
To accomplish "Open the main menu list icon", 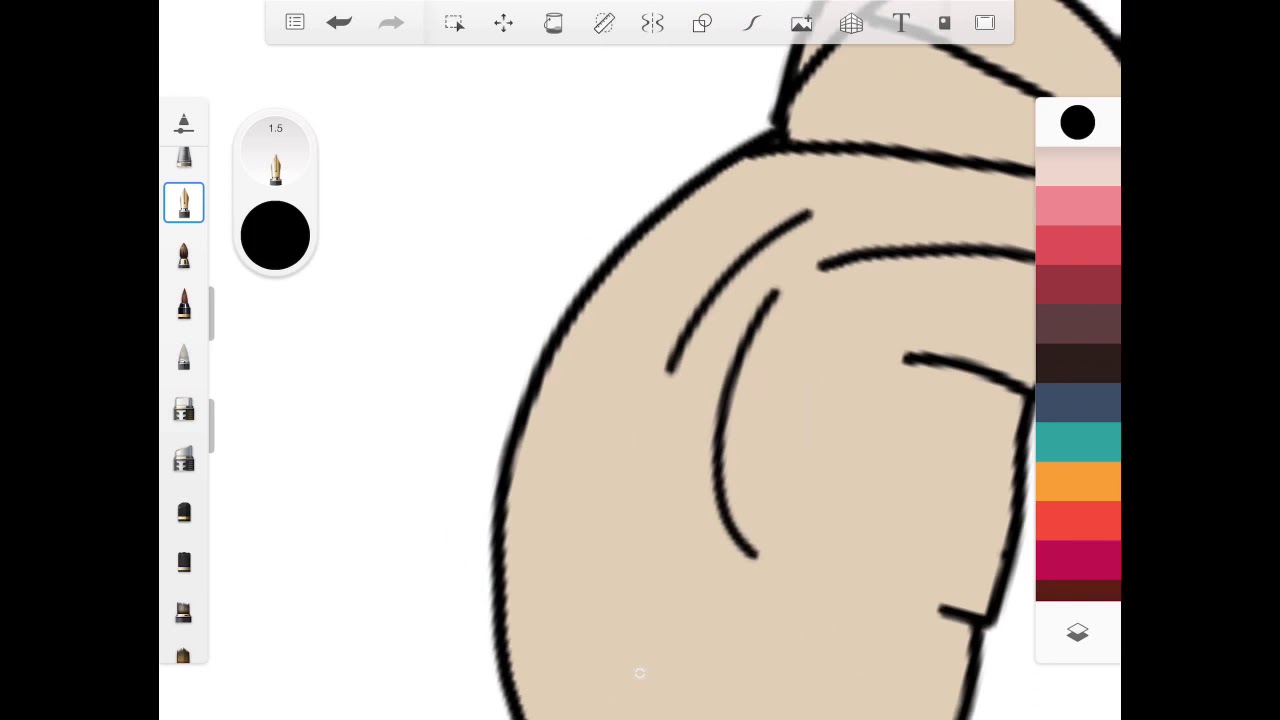I will coord(295,22).
